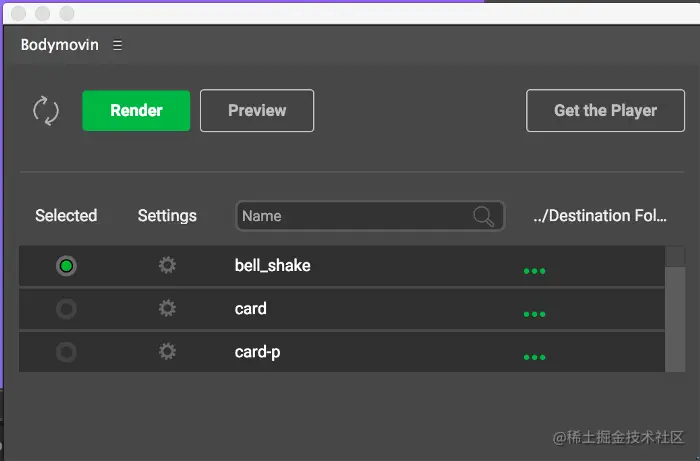Click the Preview button

click(x=257, y=111)
